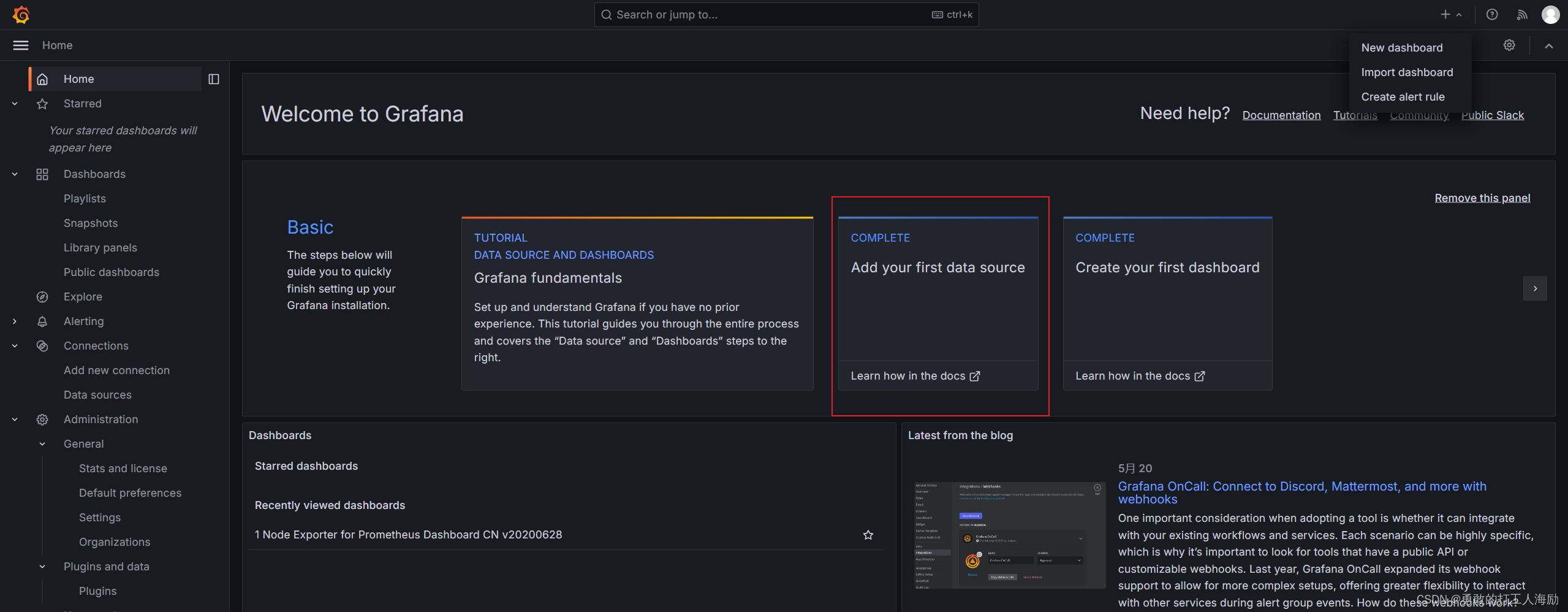Viewport: 1568px width, 612px height.
Task: Open the hamburger navigation menu
Action: [x=21, y=45]
